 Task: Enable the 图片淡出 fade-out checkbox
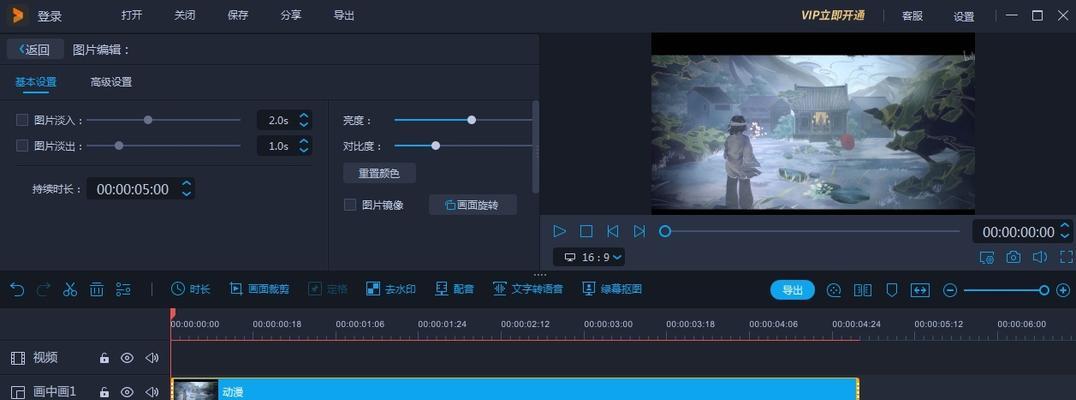click(22, 145)
